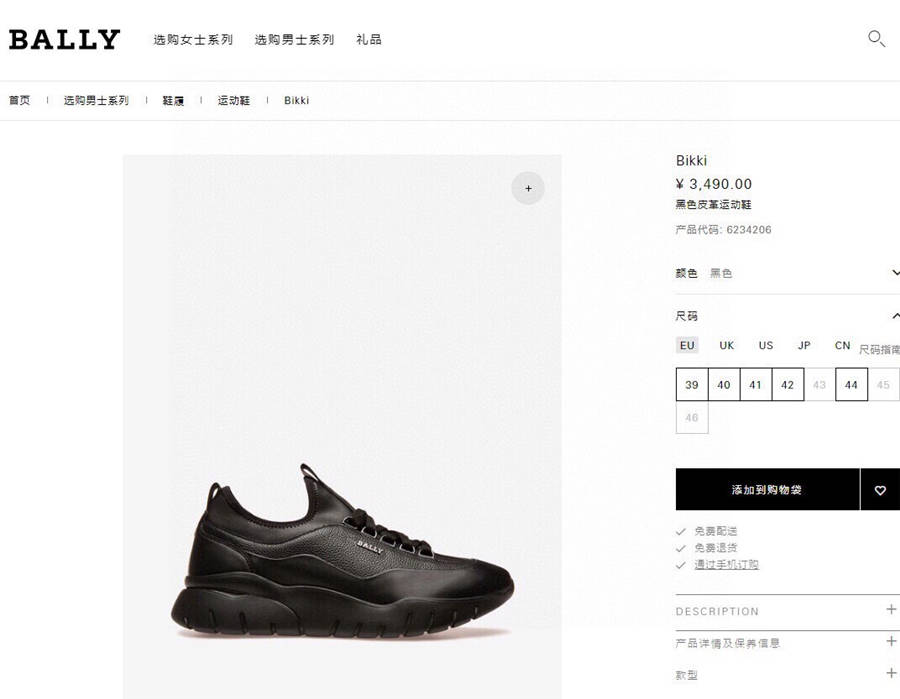Open the 颜色 color dropdown

point(788,273)
